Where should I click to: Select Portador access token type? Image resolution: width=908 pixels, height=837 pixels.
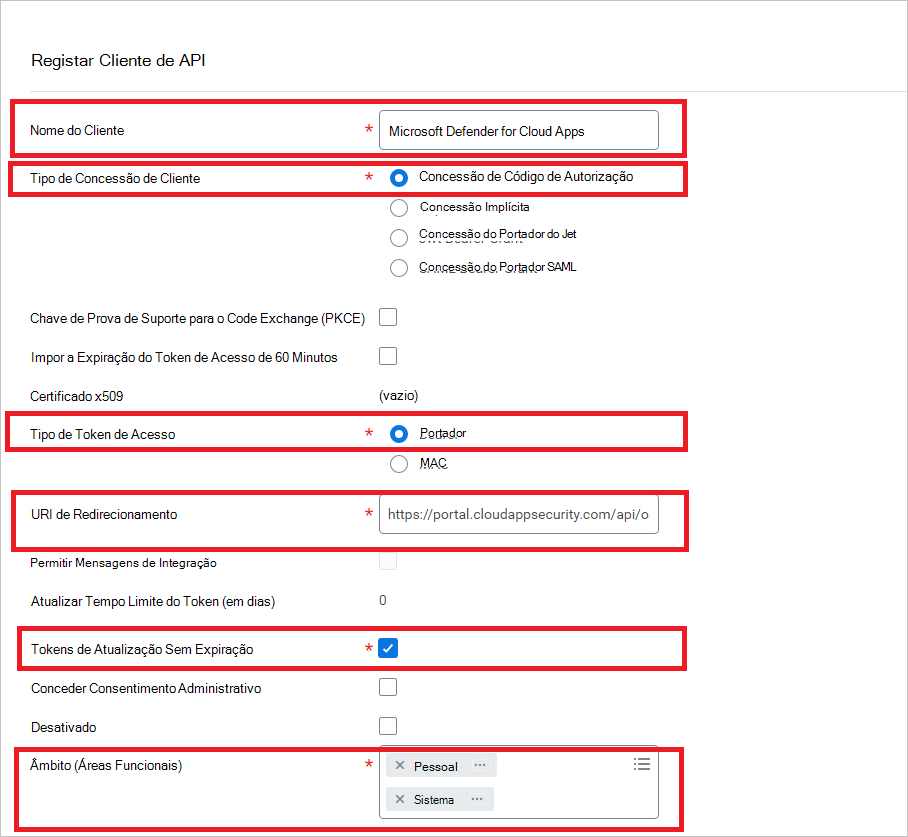[399, 433]
